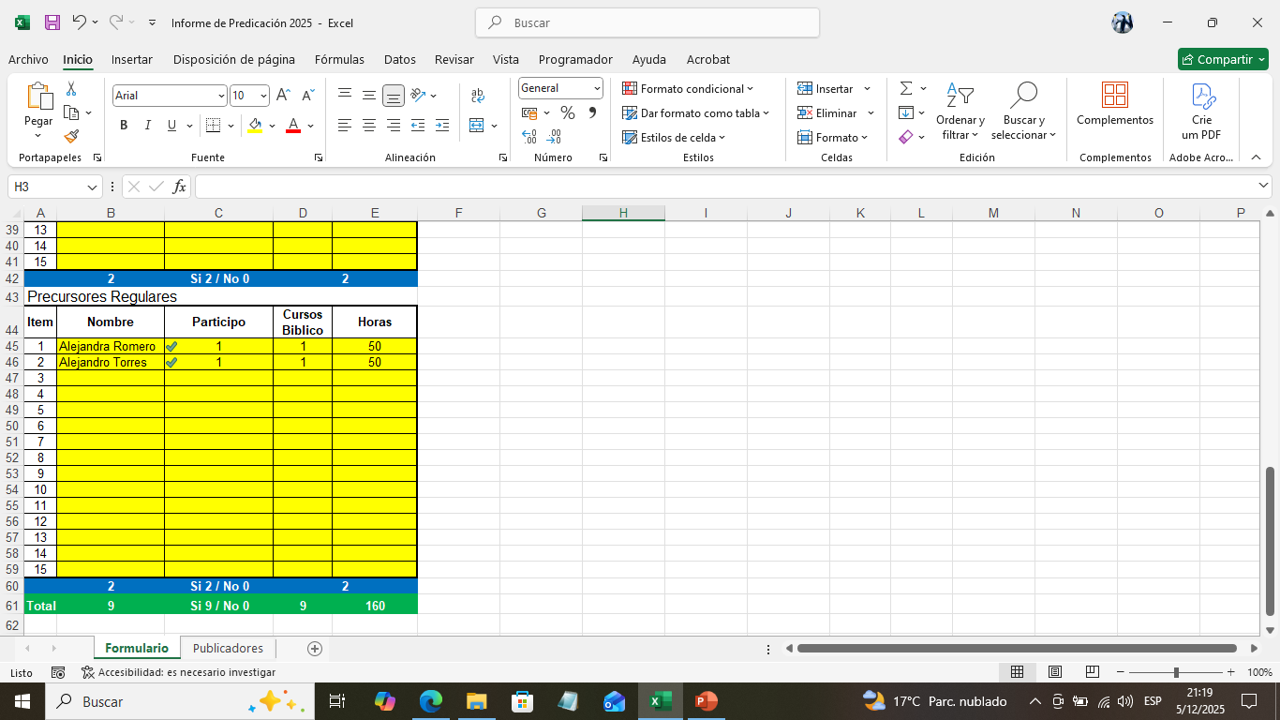1280x720 pixels.
Task: Open Outlook from the taskbar
Action: 614,701
